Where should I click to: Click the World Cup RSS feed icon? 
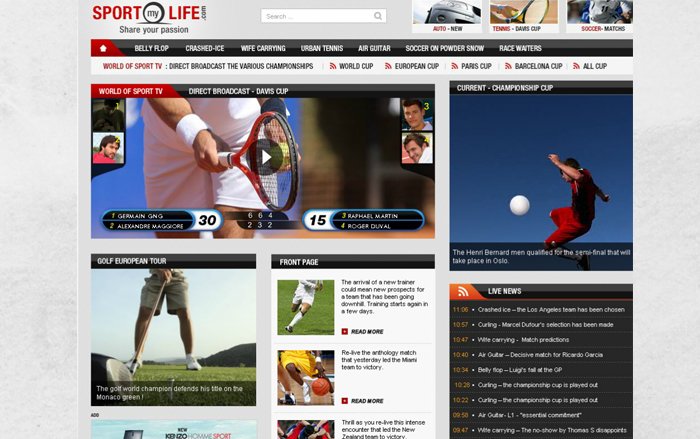(x=333, y=67)
